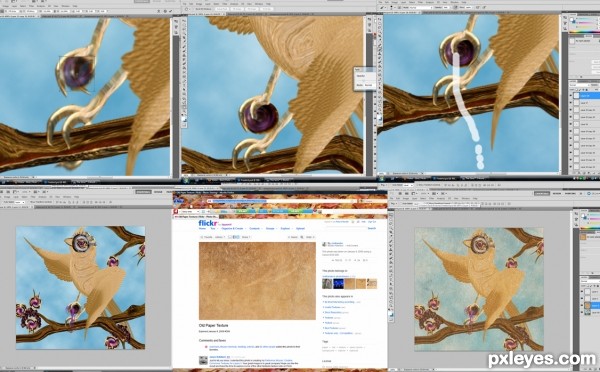Open the File menu in top-right Photoshop window
This screenshot has width=600, height=372.
[x=380, y=2]
